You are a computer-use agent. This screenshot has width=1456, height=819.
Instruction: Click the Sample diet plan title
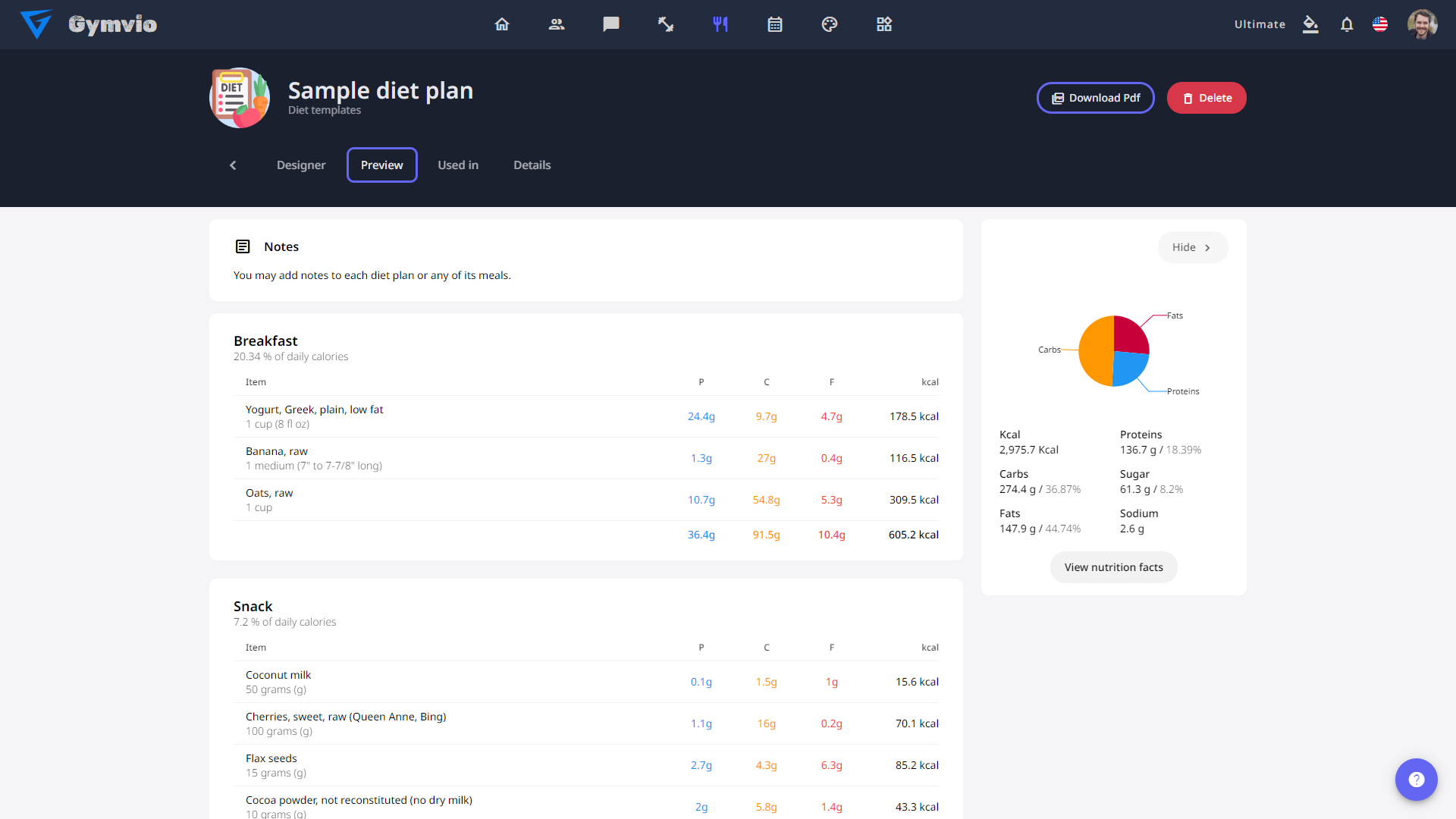coord(381,90)
